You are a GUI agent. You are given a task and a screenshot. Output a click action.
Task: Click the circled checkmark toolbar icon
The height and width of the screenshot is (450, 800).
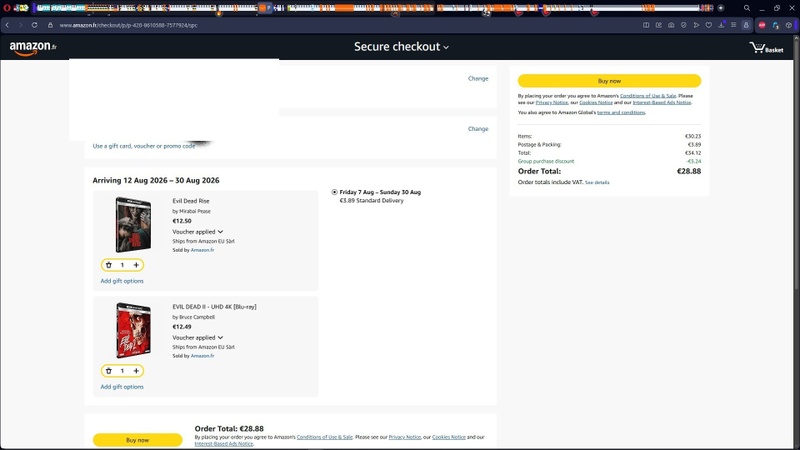[x=684, y=25]
